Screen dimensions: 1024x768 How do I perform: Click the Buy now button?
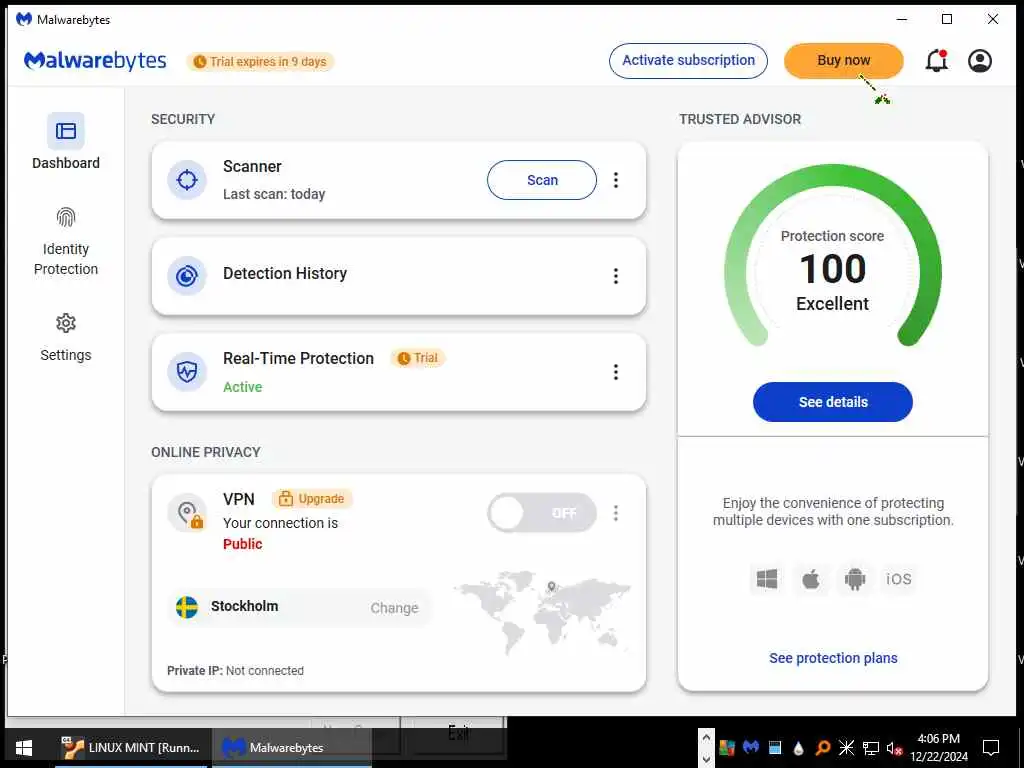pyautogui.click(x=843, y=61)
